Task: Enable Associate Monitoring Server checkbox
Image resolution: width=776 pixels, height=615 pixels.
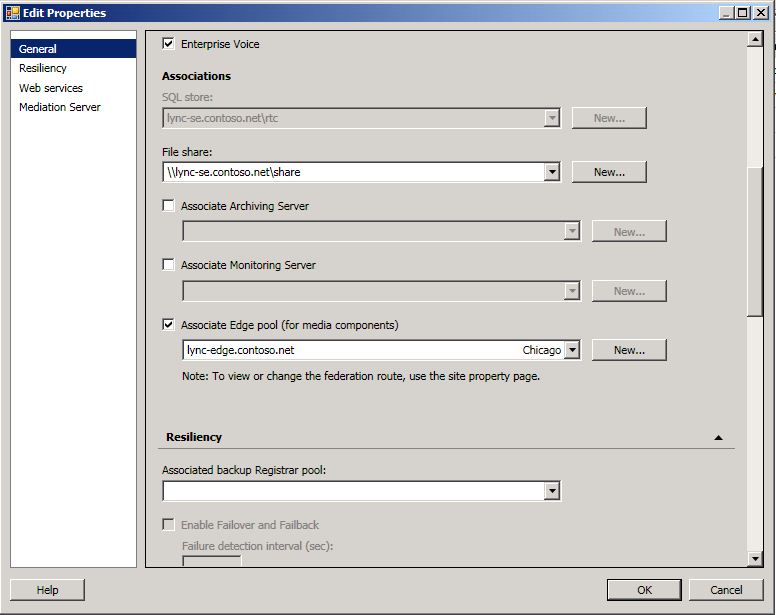Action: 168,265
